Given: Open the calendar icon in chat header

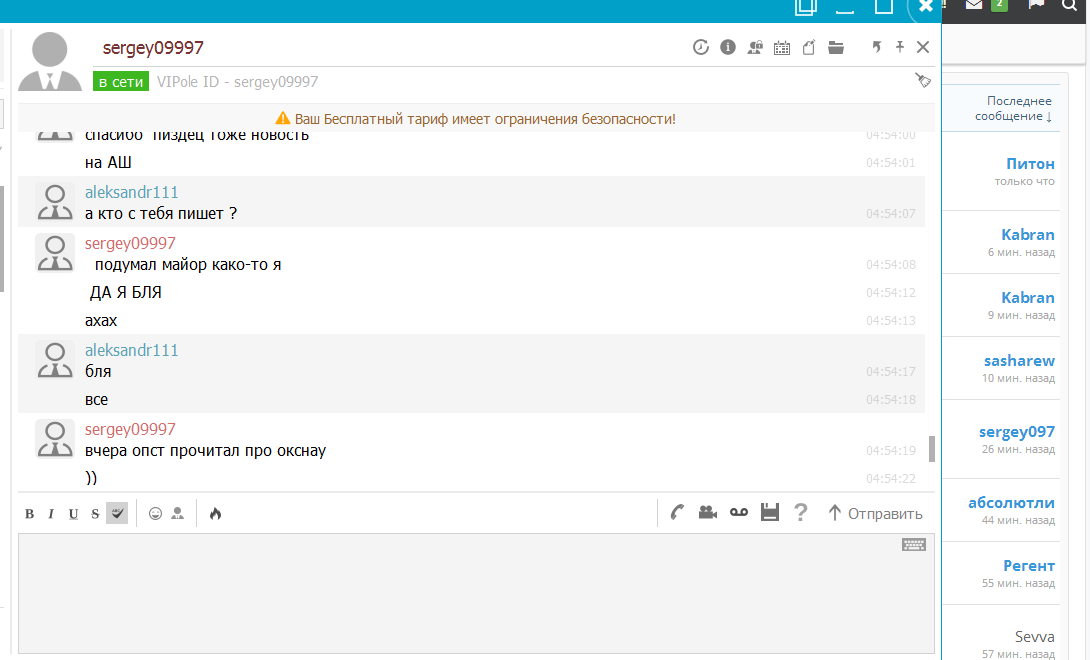Looking at the screenshot, I should tap(782, 47).
